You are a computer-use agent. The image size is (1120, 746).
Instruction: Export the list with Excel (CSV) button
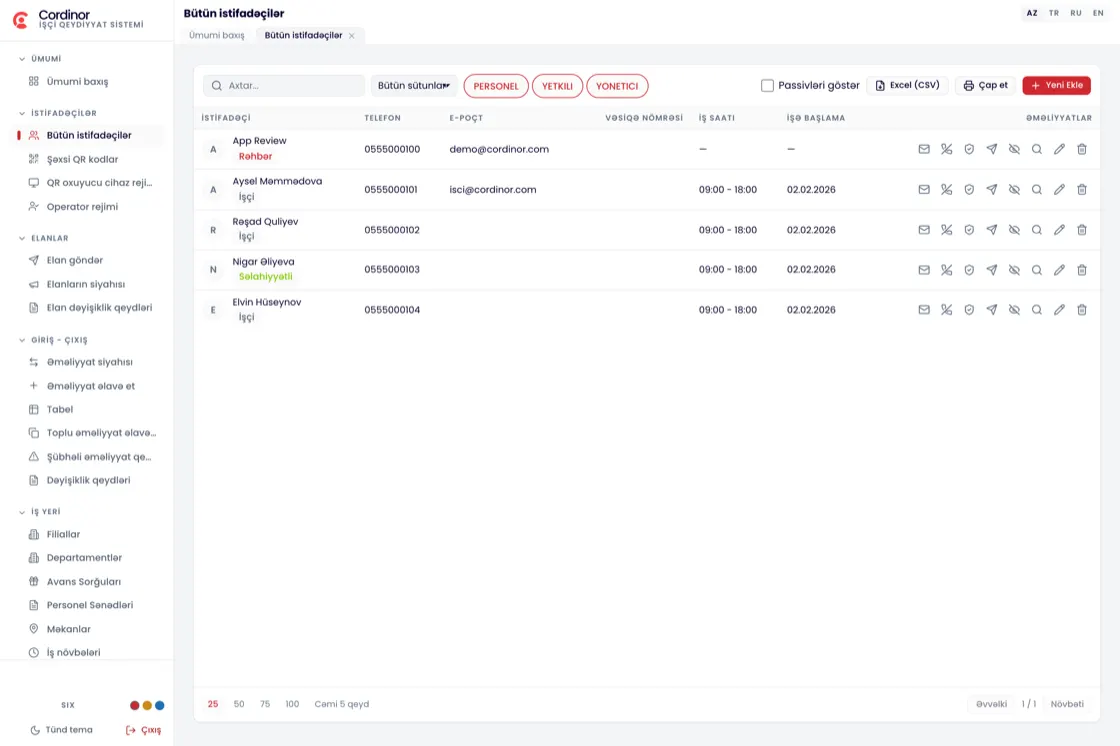point(907,85)
